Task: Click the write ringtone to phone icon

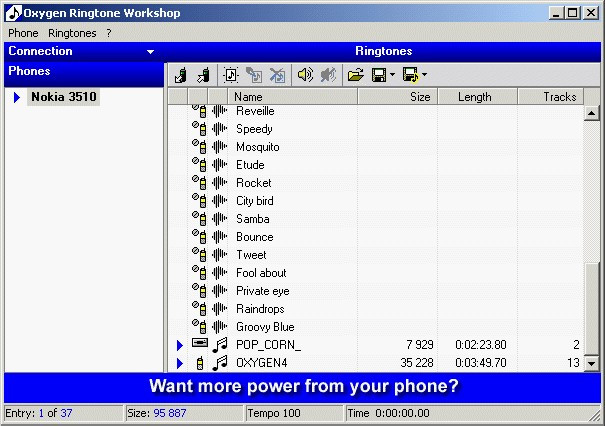Action: tap(203, 75)
